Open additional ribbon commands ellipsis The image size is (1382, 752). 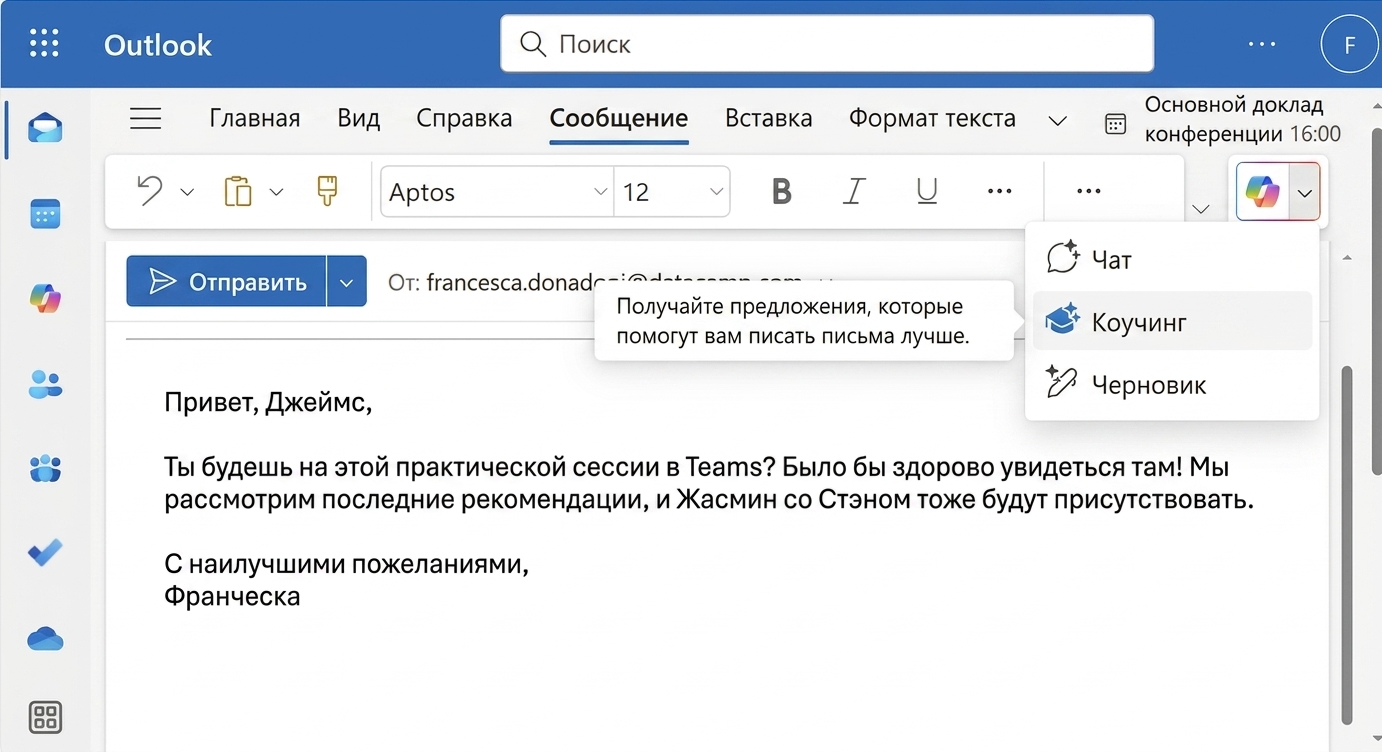point(1088,191)
